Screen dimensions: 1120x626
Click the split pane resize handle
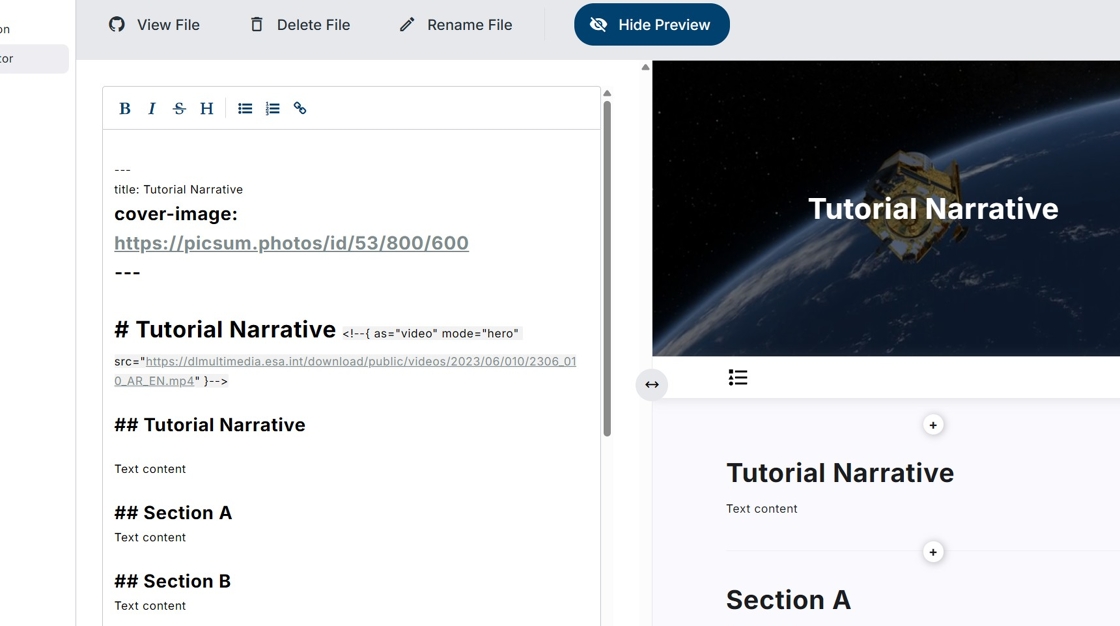click(x=652, y=385)
